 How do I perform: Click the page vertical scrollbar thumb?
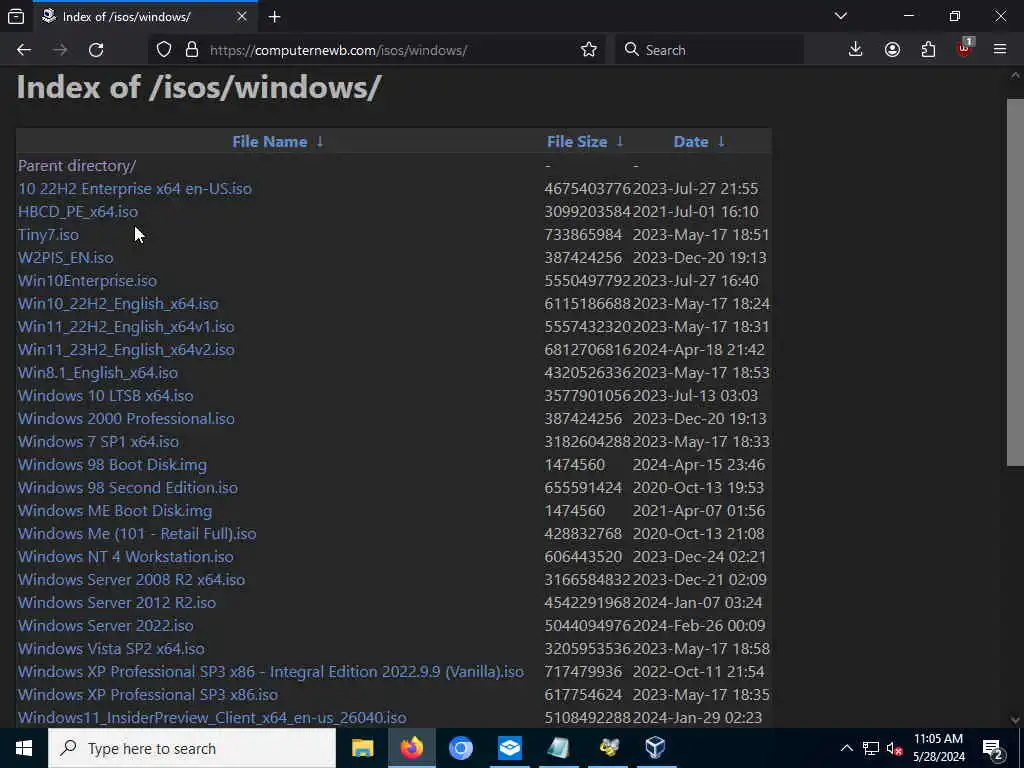1015,282
